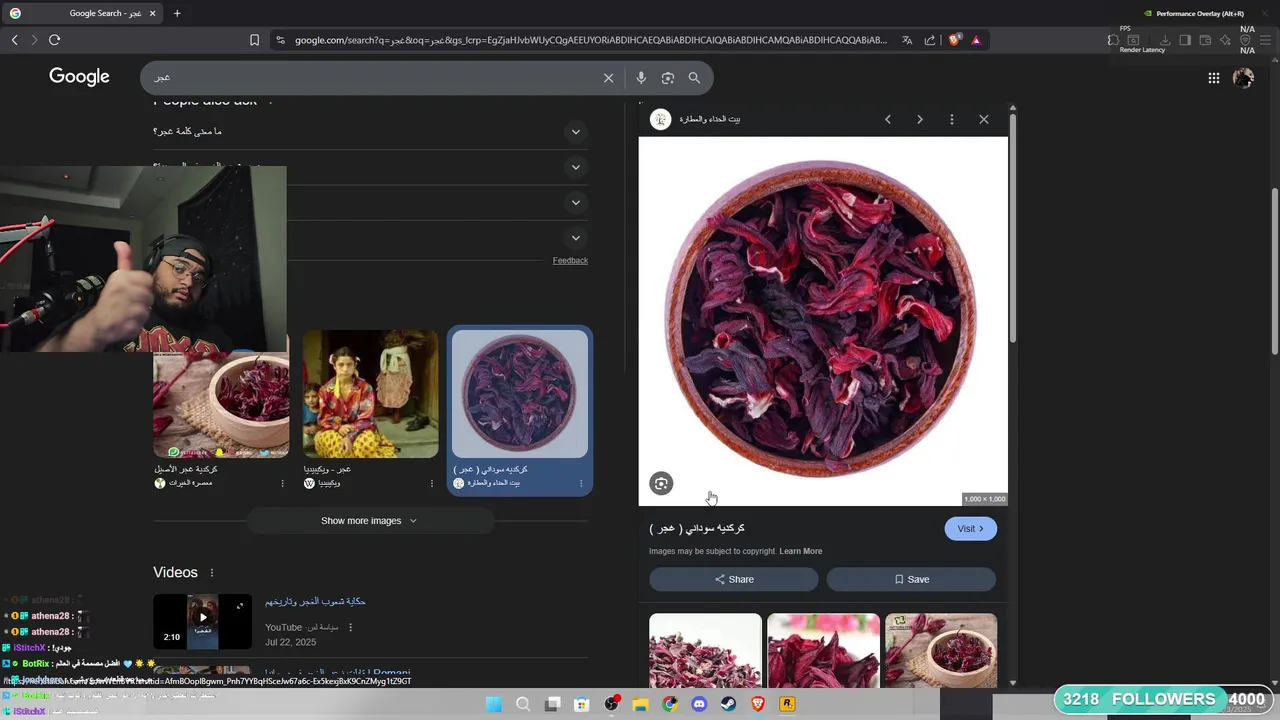Screen dimensions: 1280x720
Task: Select the Google Search browser tab
Action: 84,13
